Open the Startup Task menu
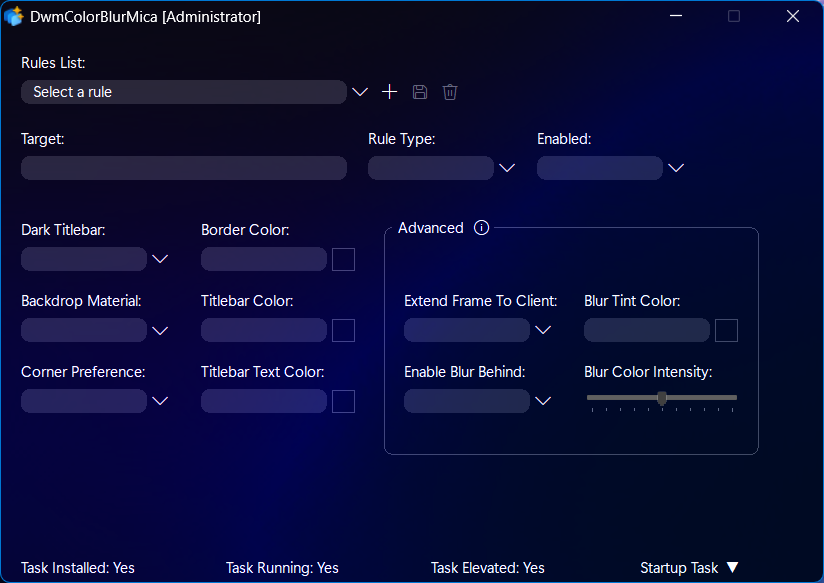 [689, 568]
